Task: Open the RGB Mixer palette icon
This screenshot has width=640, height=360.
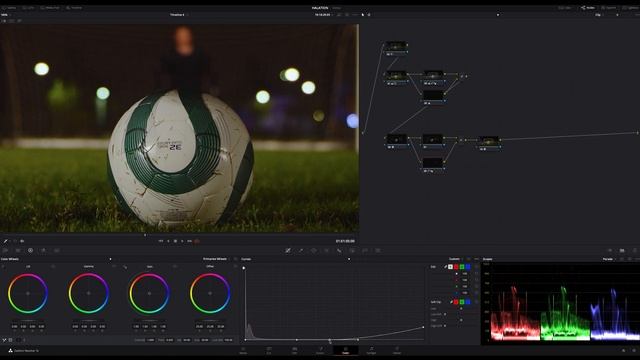Action: pos(43,250)
